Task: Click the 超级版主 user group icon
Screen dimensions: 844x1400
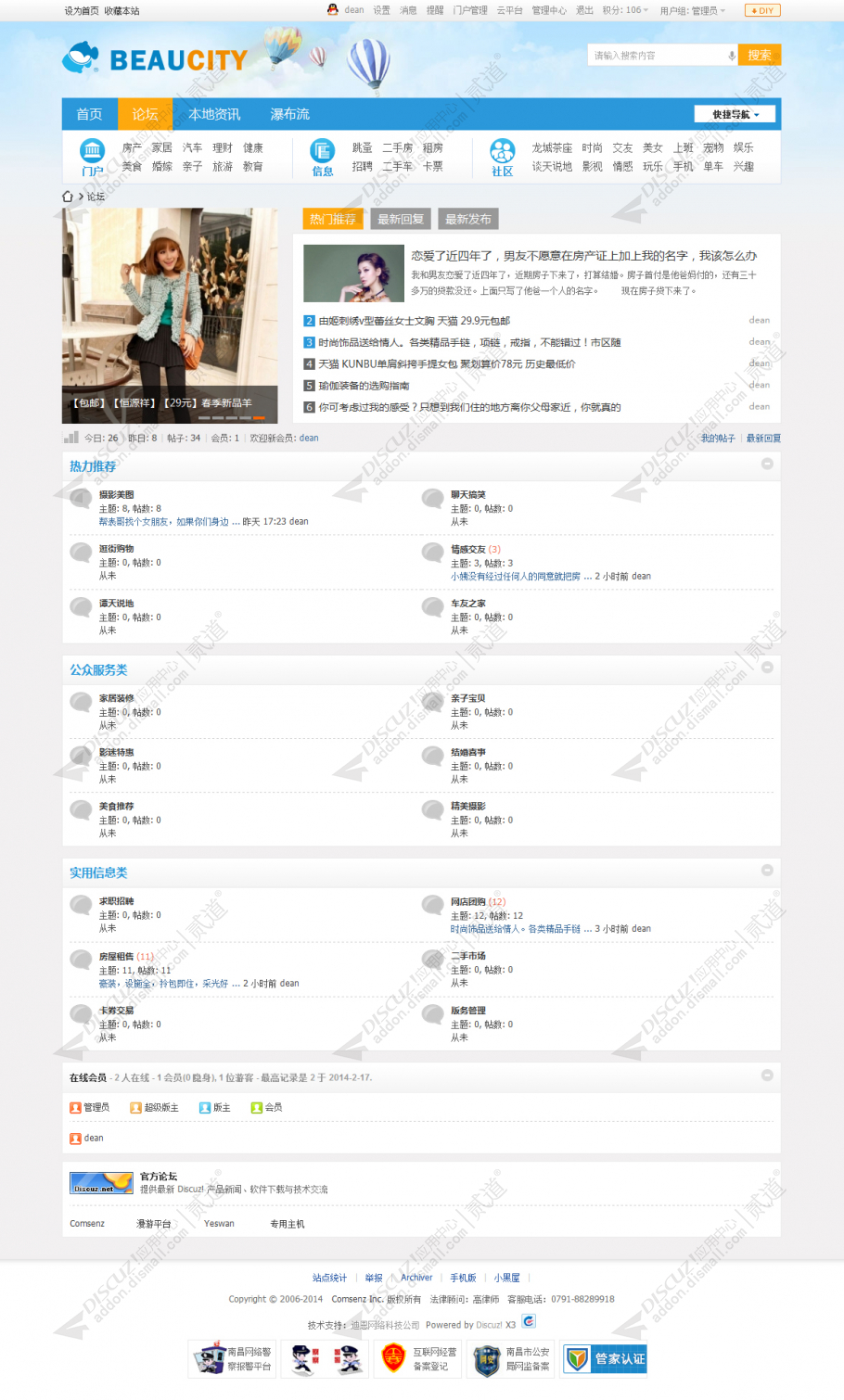Action: [135, 1107]
